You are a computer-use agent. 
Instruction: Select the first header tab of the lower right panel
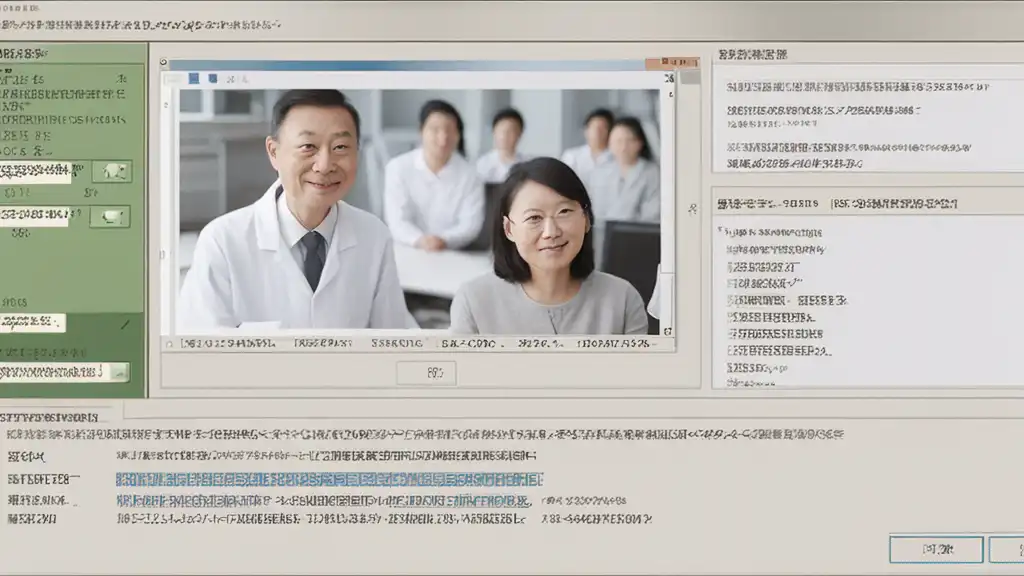click(x=767, y=204)
